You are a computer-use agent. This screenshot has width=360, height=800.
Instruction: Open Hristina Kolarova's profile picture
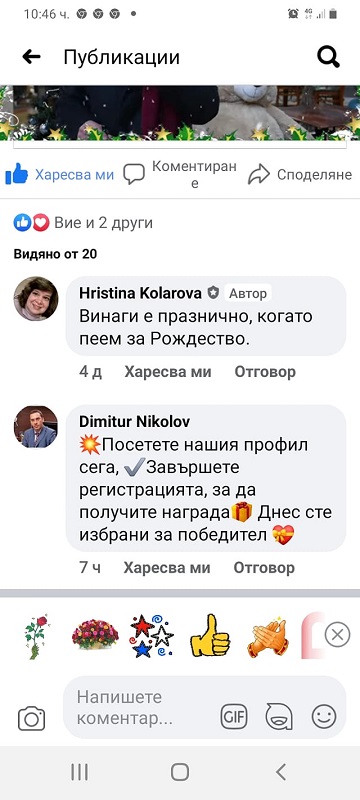pyautogui.click(x=36, y=298)
